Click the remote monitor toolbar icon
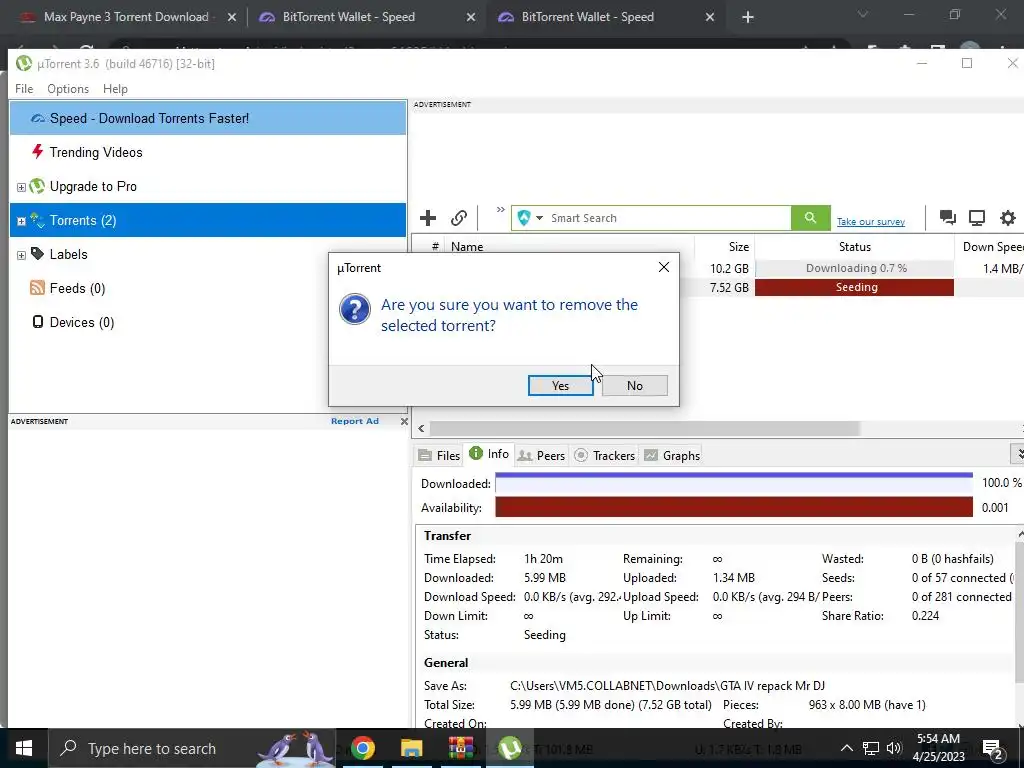1024x768 pixels. [976, 218]
